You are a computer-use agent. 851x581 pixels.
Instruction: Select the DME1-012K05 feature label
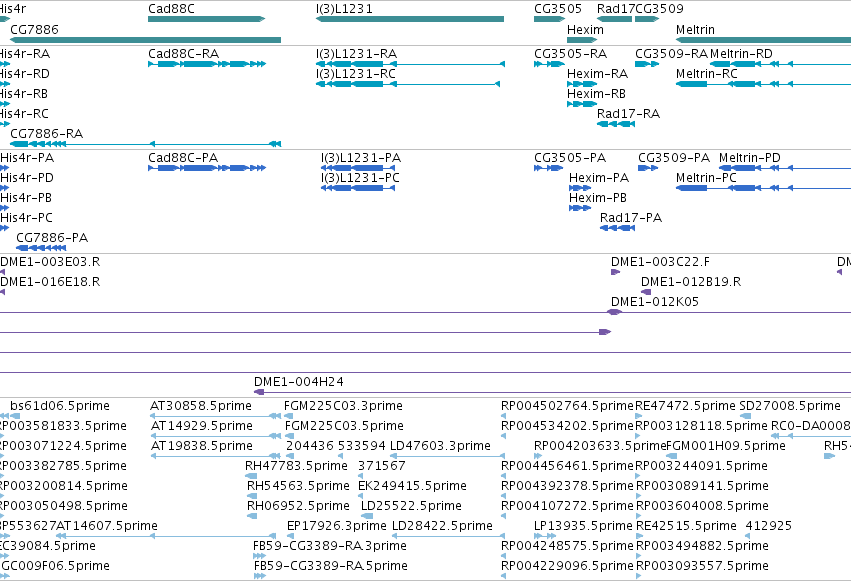pos(655,302)
